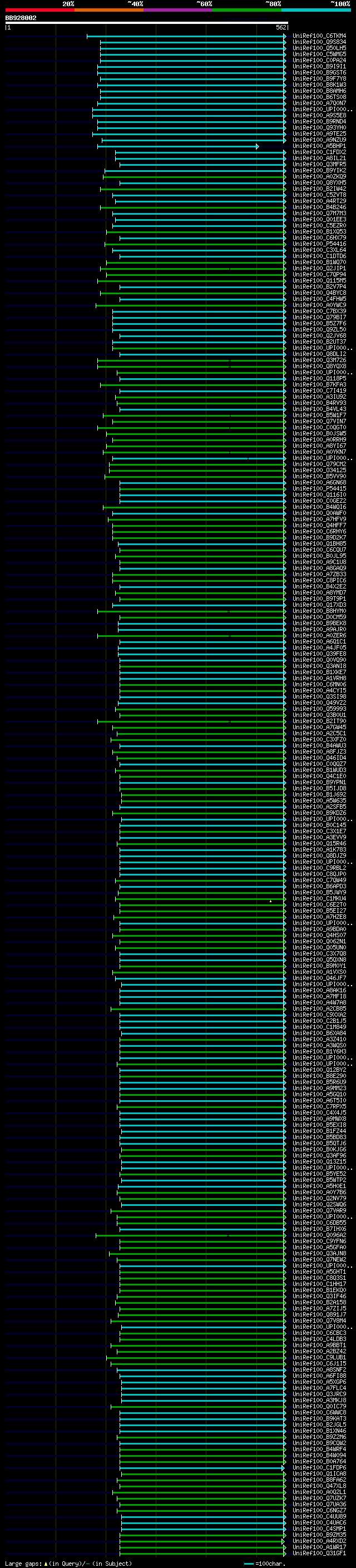This screenshot has height=1568, width=356.
Task: Select the UniRef100_A9S5E8 hit label
Action: pyautogui.click(x=319, y=116)
